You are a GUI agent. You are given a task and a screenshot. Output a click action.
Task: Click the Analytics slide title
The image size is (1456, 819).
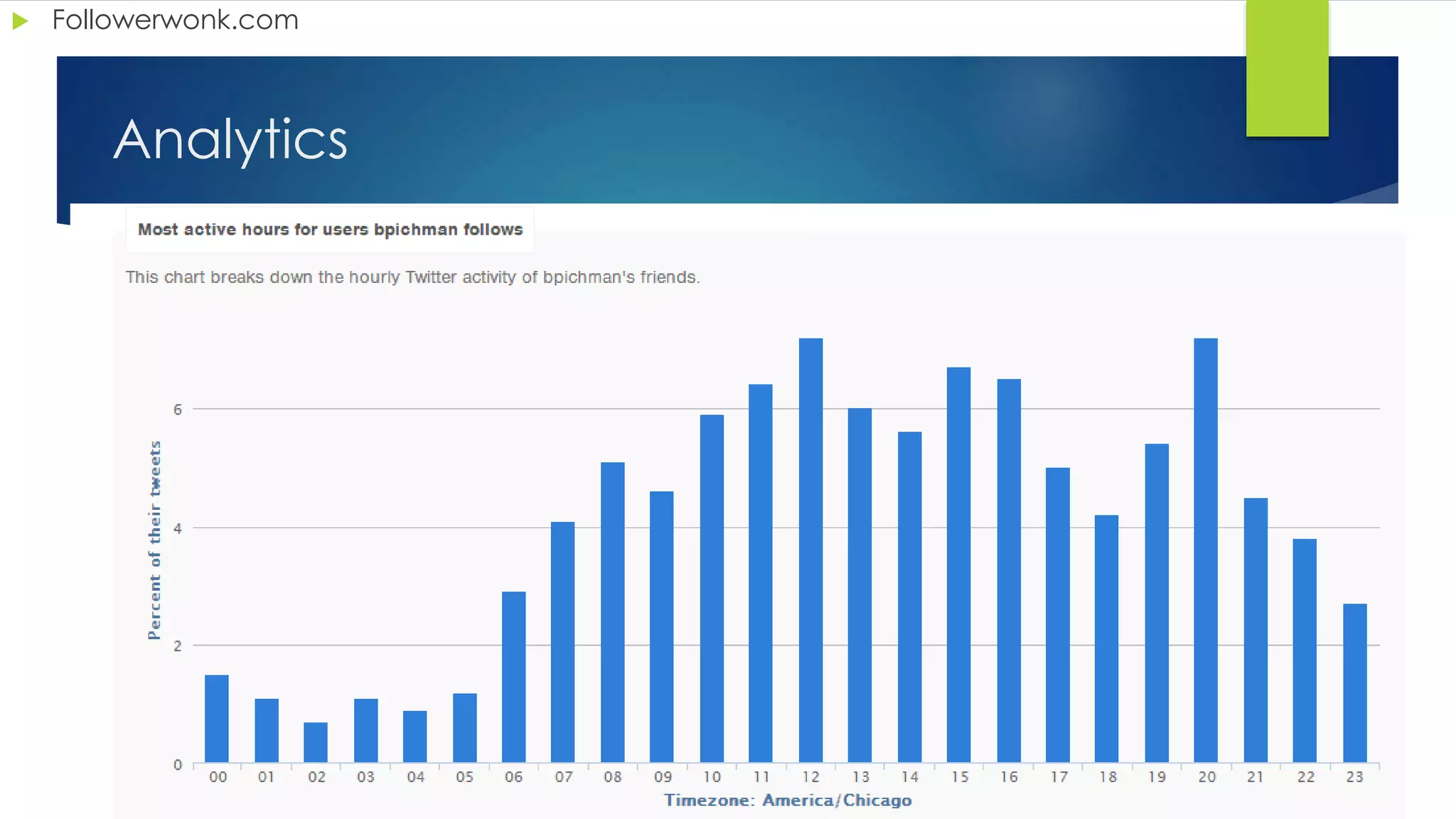click(x=230, y=139)
